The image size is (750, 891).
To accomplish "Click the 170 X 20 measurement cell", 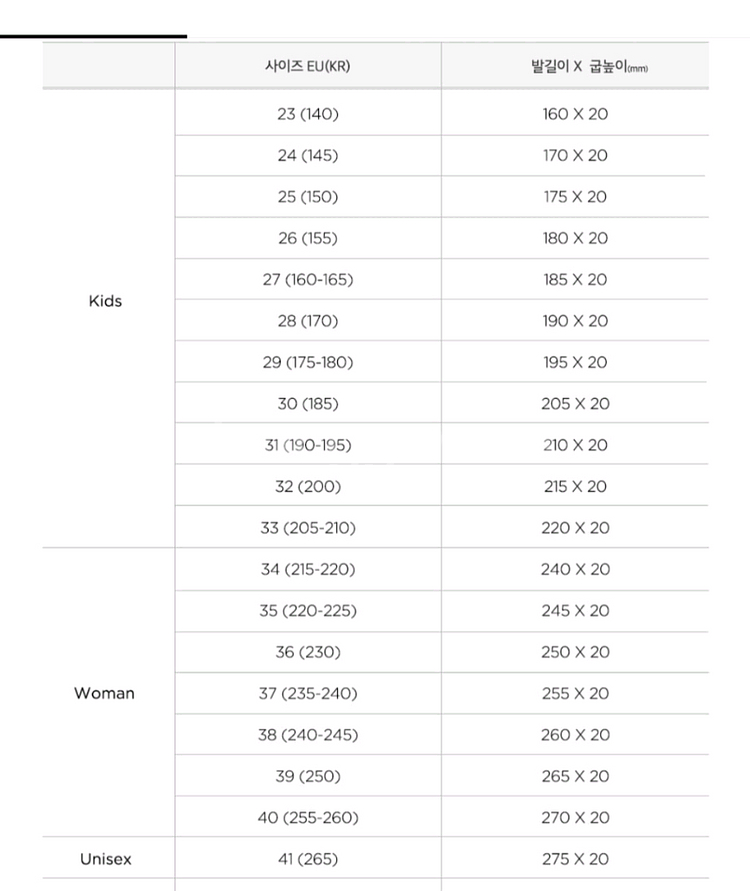I will pos(575,156).
